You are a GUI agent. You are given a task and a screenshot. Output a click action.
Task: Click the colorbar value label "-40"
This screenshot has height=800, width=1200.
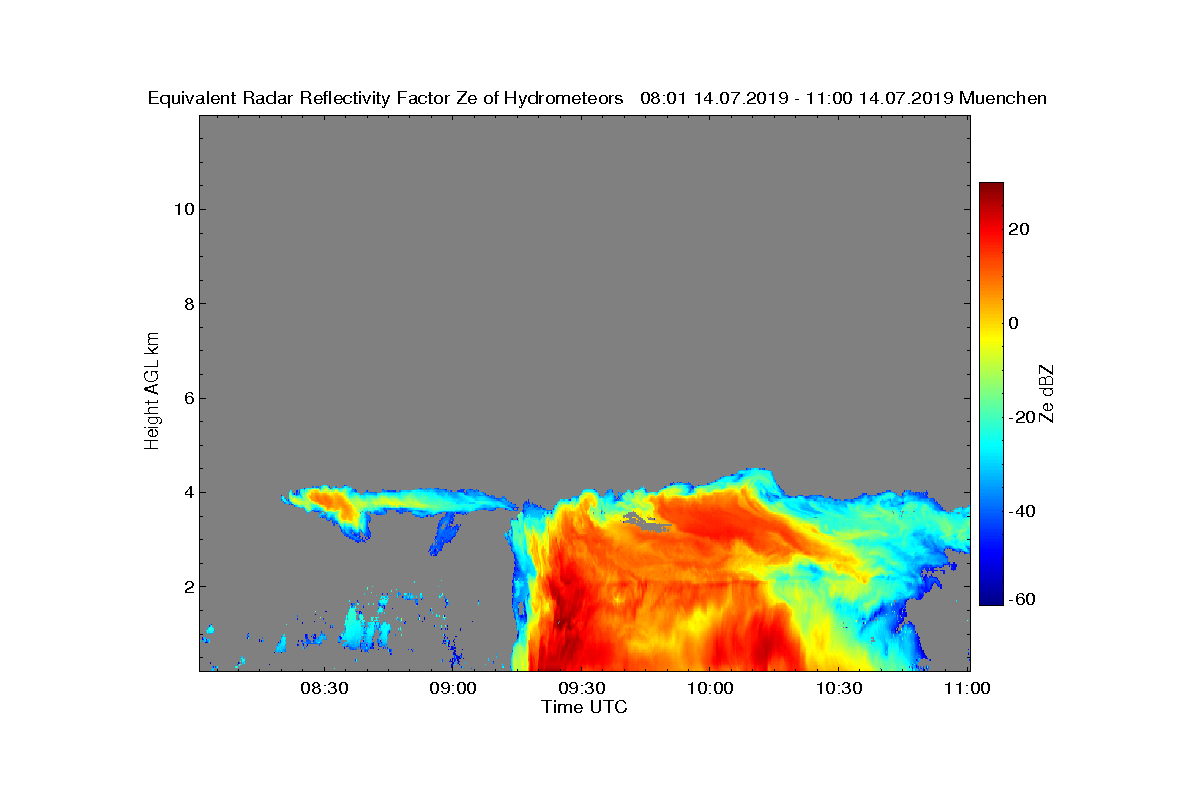click(x=1023, y=511)
